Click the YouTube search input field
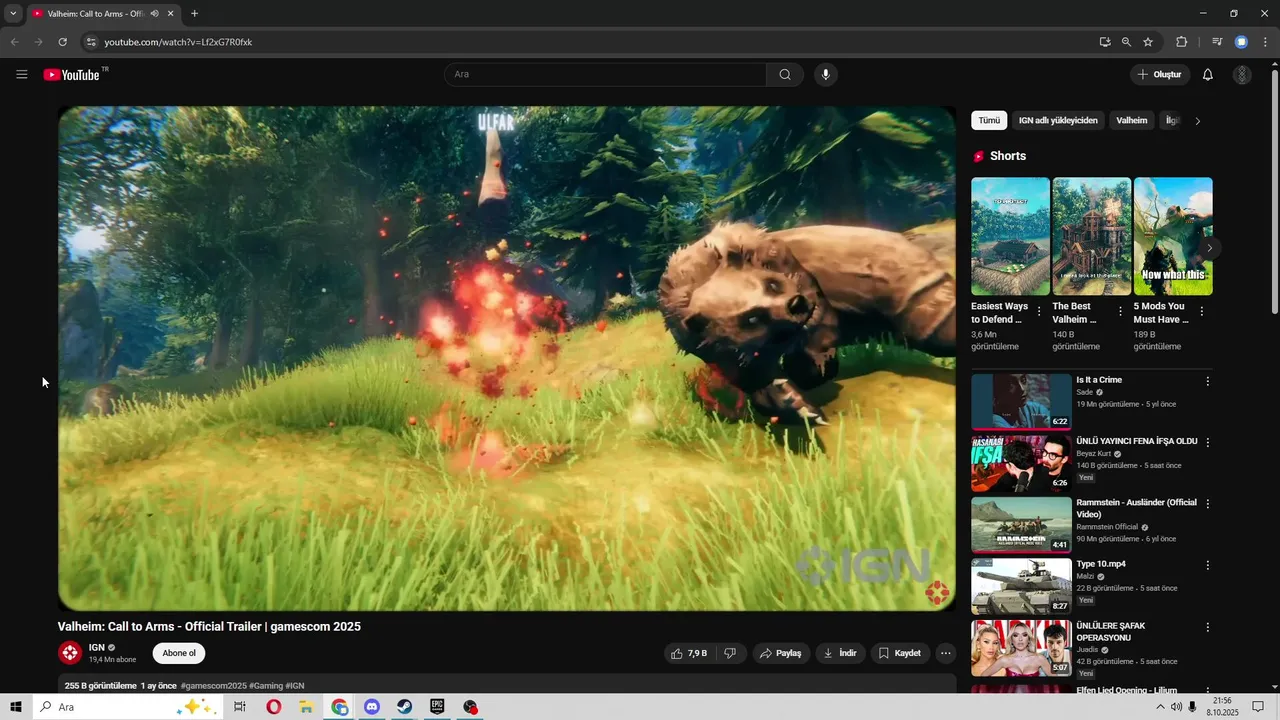The height and width of the screenshot is (720, 1280). point(605,74)
